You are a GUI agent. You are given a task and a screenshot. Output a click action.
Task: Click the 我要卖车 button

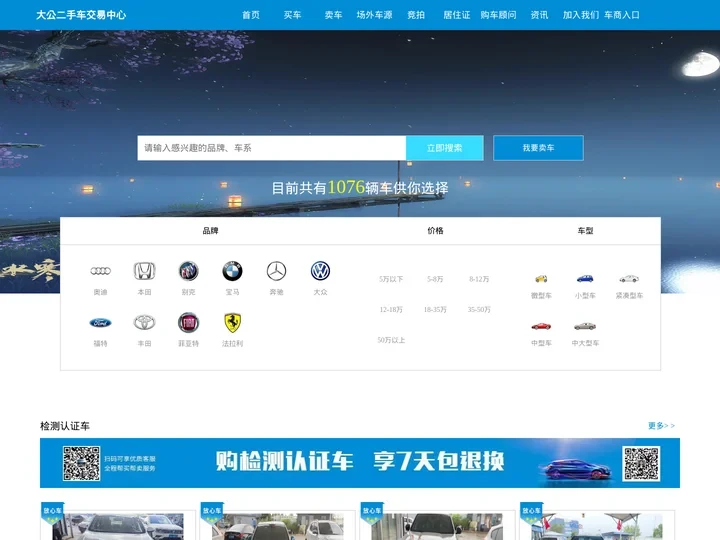(x=538, y=148)
